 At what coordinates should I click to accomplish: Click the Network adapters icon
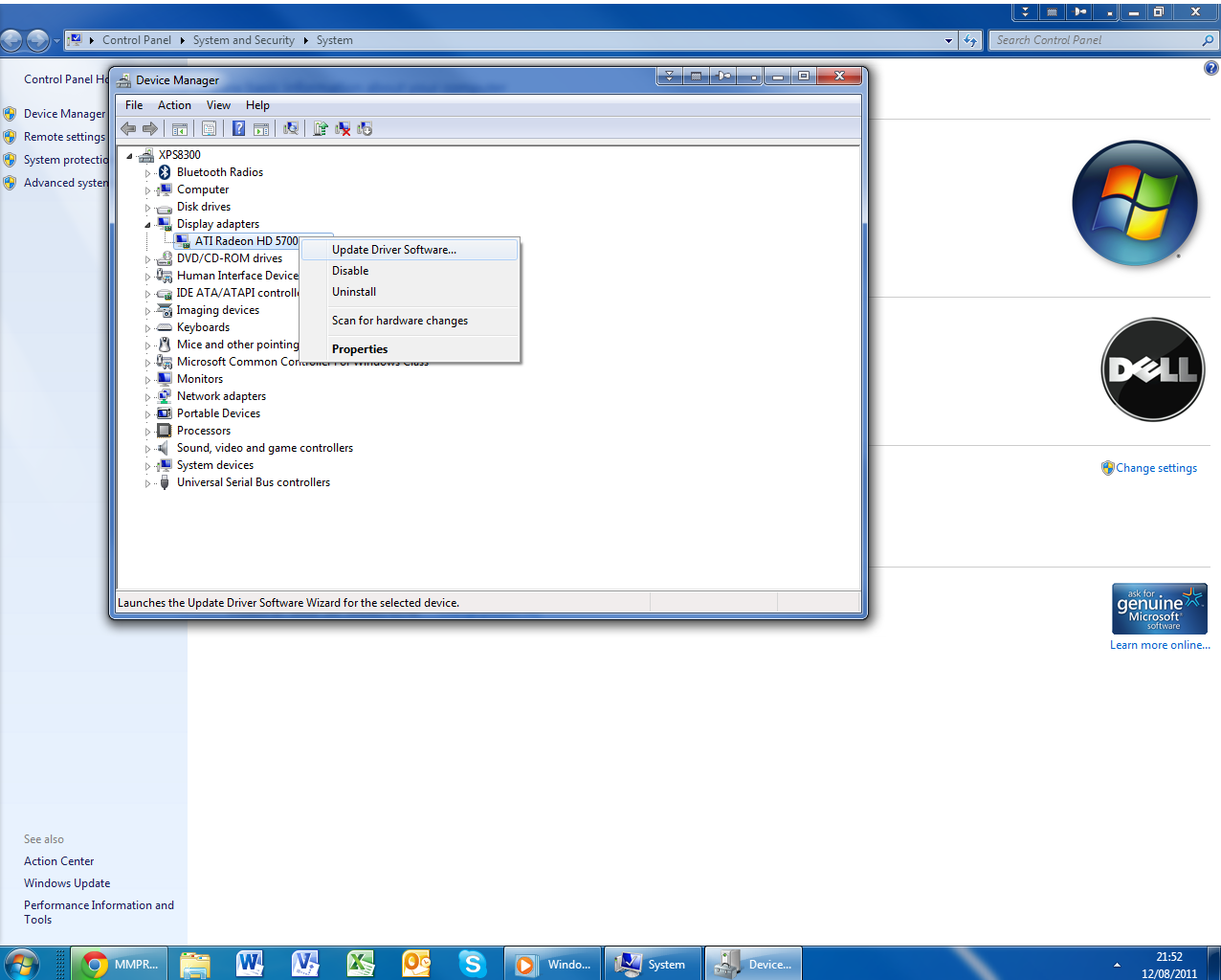165,396
